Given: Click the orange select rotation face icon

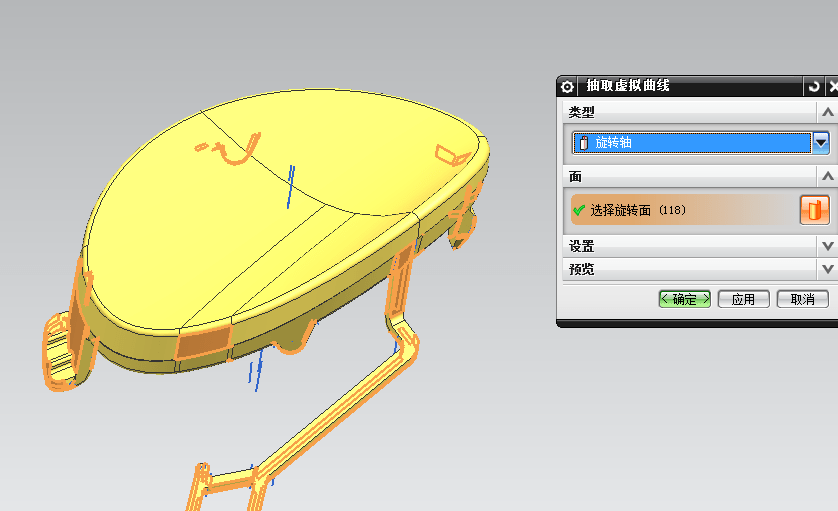Looking at the screenshot, I should click(815, 210).
